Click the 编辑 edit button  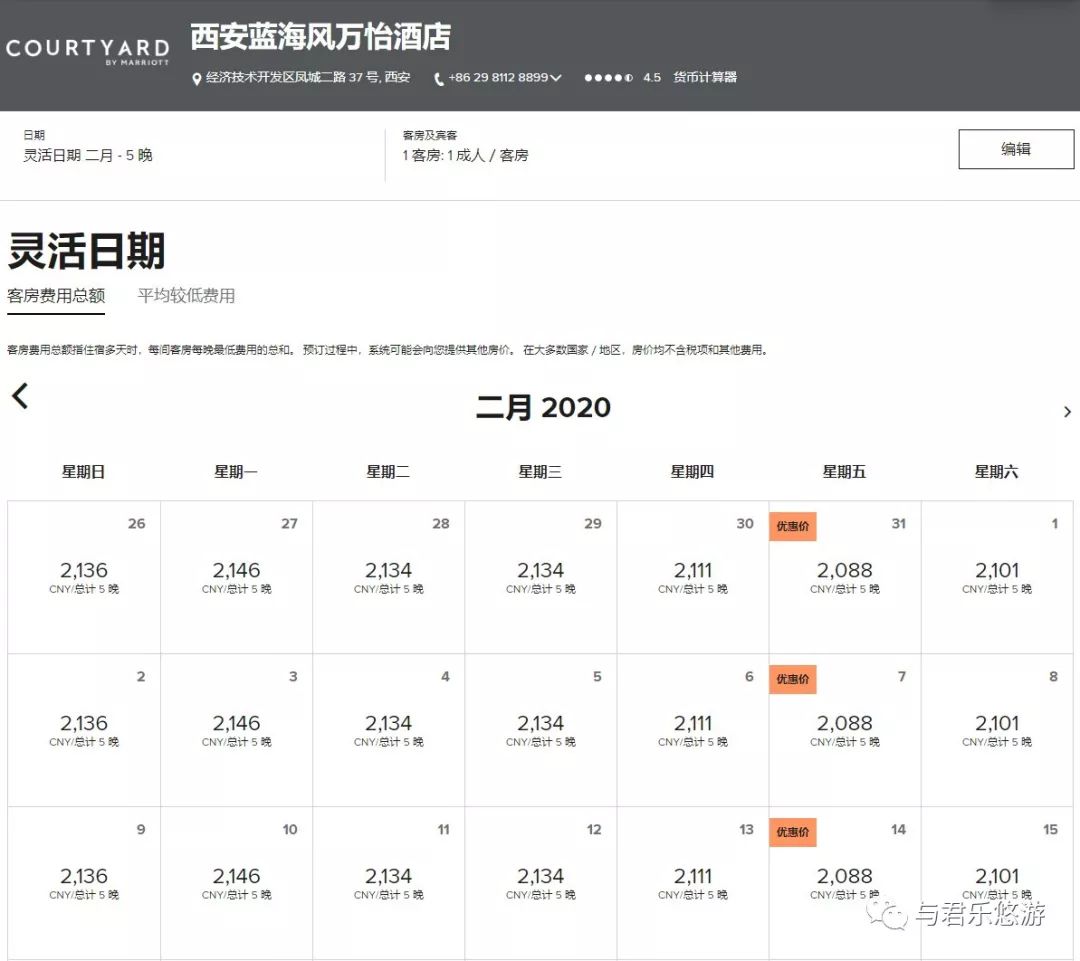[1016, 149]
